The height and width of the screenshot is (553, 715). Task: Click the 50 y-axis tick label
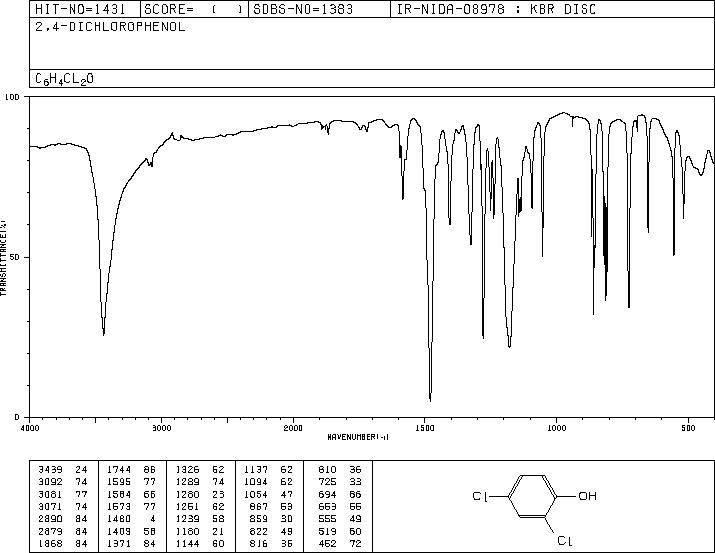coord(15,257)
